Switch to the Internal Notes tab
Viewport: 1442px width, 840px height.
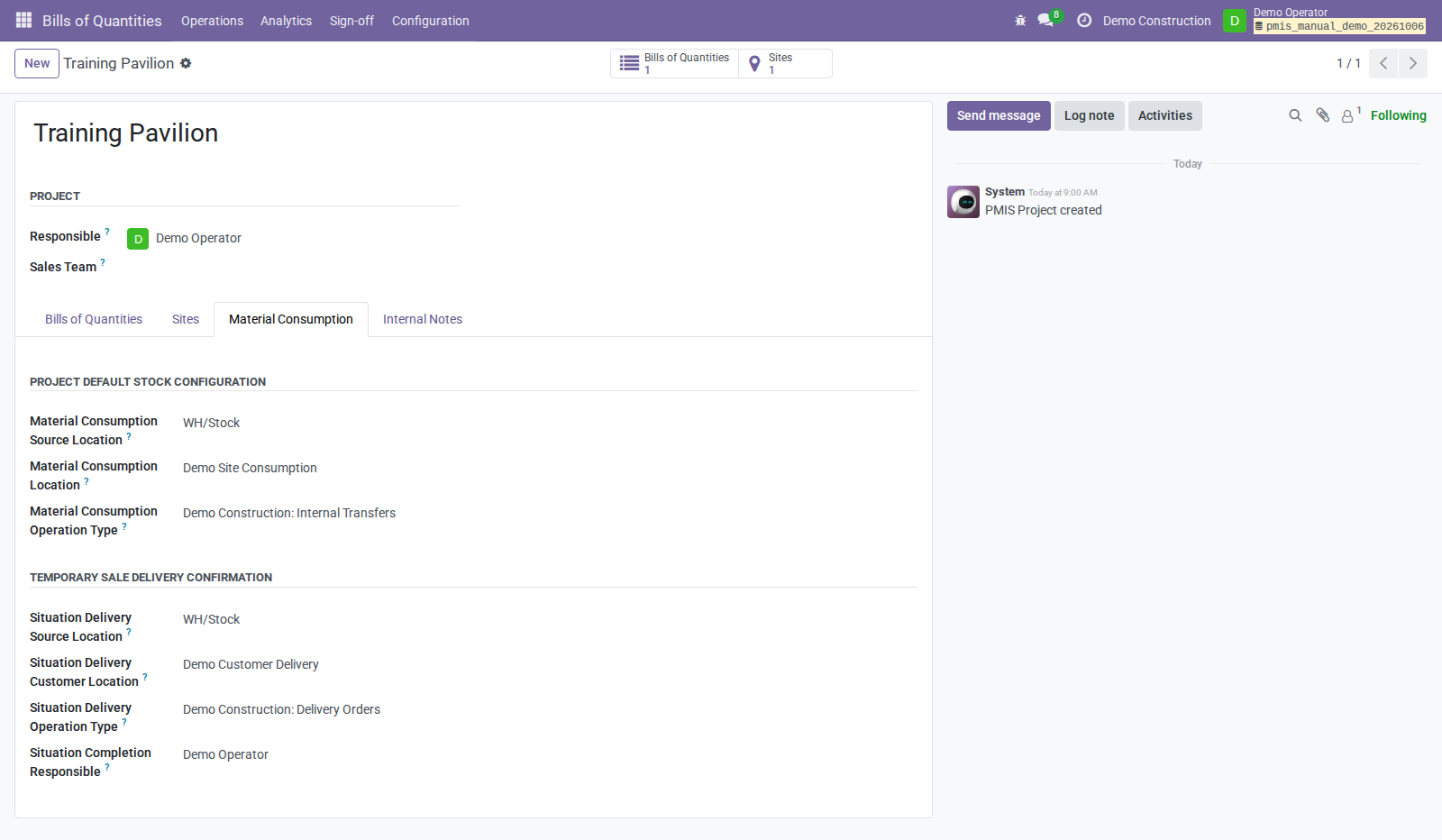click(x=423, y=319)
